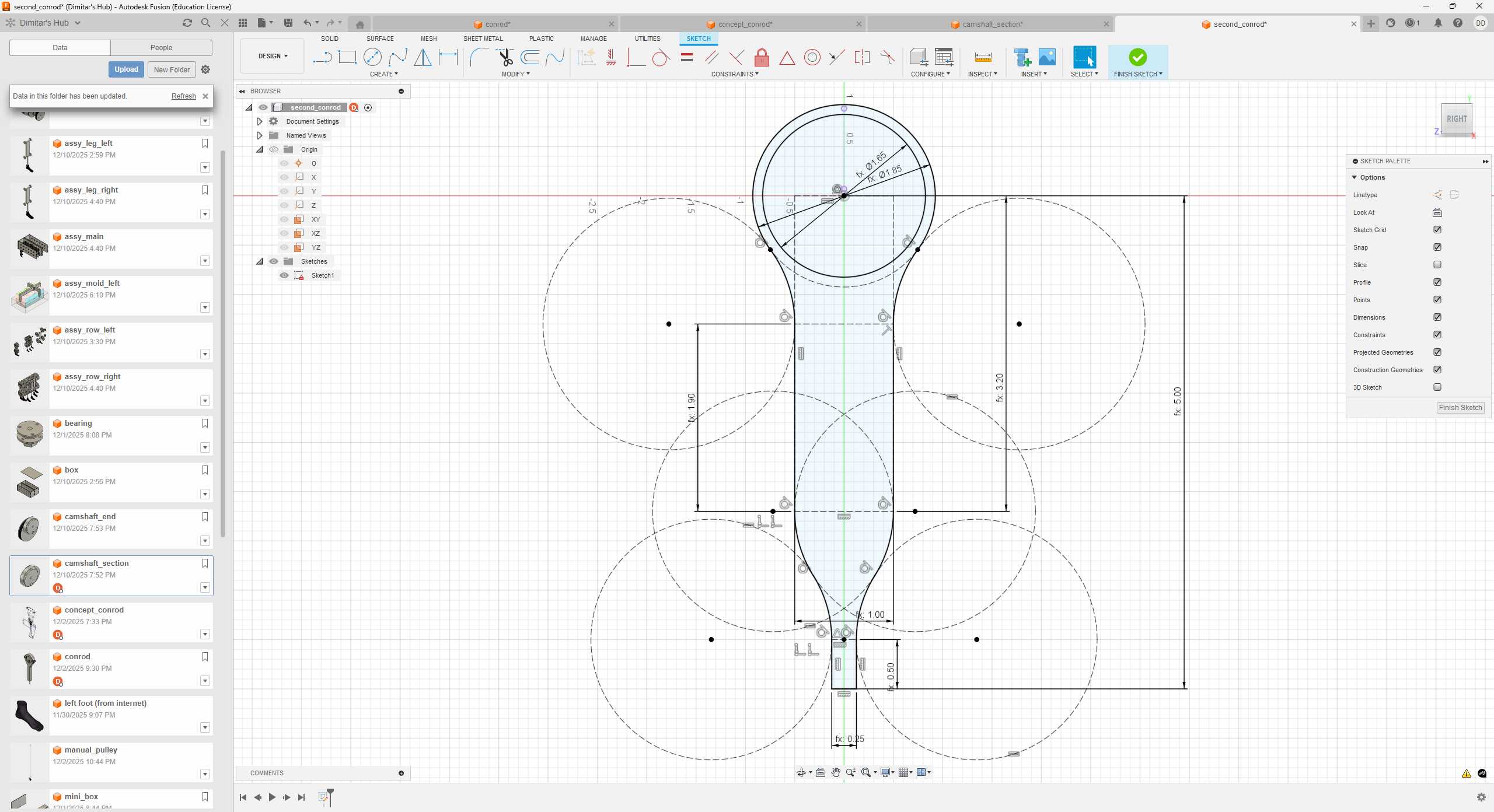Screen dimensions: 1494x812
Task: Select the 2-Point Rectangle tool
Action: click(x=348, y=57)
